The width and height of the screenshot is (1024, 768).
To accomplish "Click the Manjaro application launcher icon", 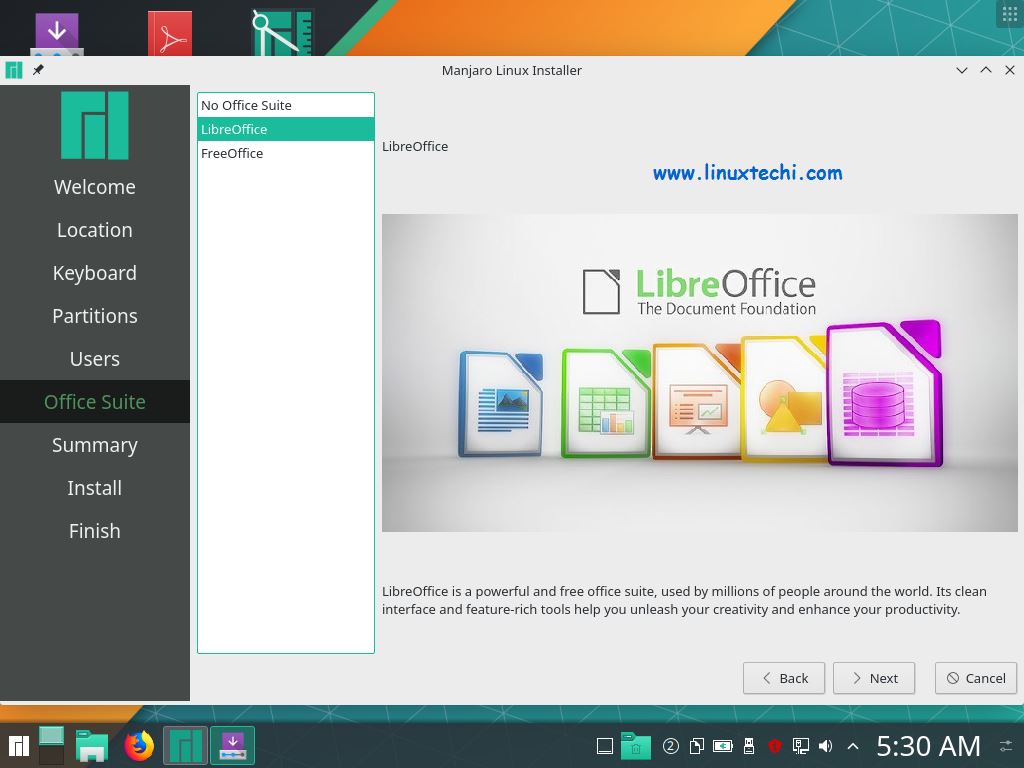I will [x=18, y=746].
